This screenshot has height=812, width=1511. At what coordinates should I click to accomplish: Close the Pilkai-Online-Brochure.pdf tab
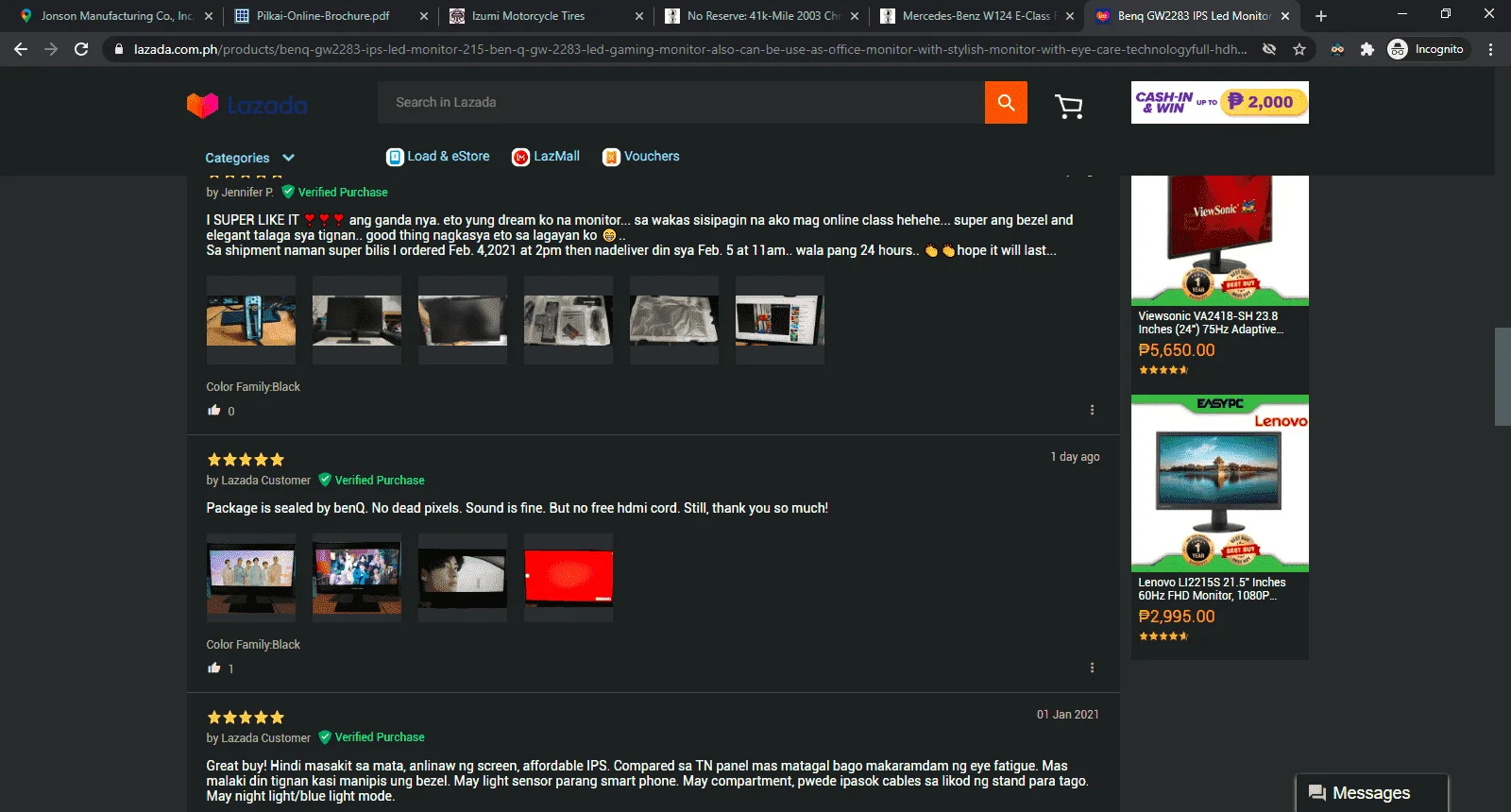(424, 16)
